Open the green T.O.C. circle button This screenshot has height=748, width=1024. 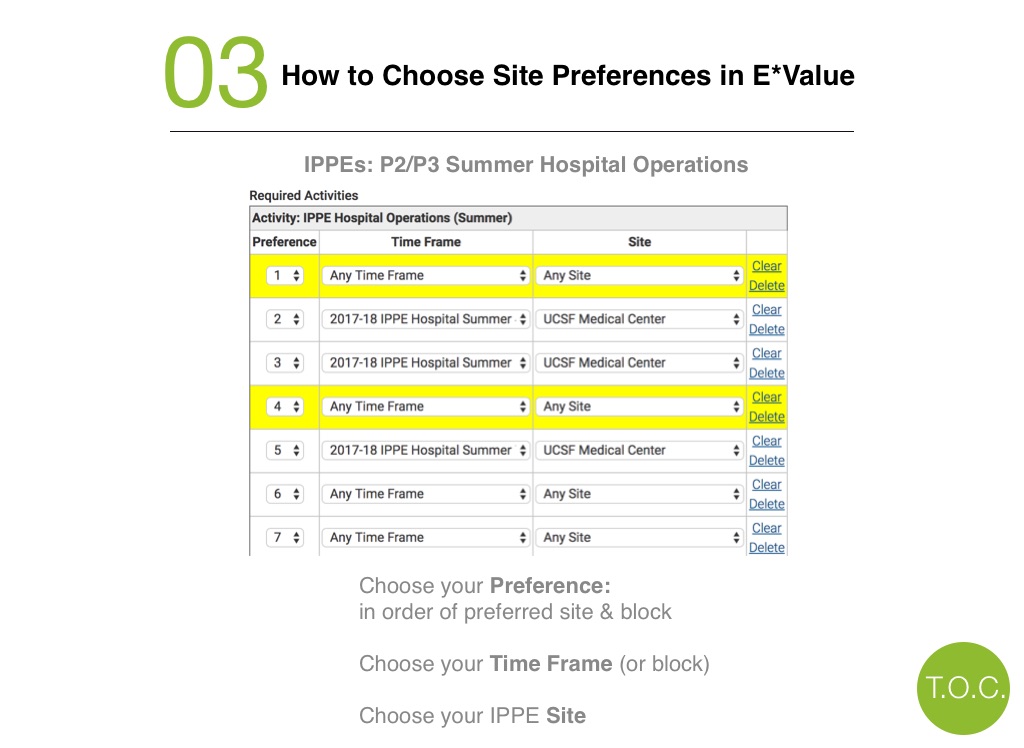coord(963,688)
